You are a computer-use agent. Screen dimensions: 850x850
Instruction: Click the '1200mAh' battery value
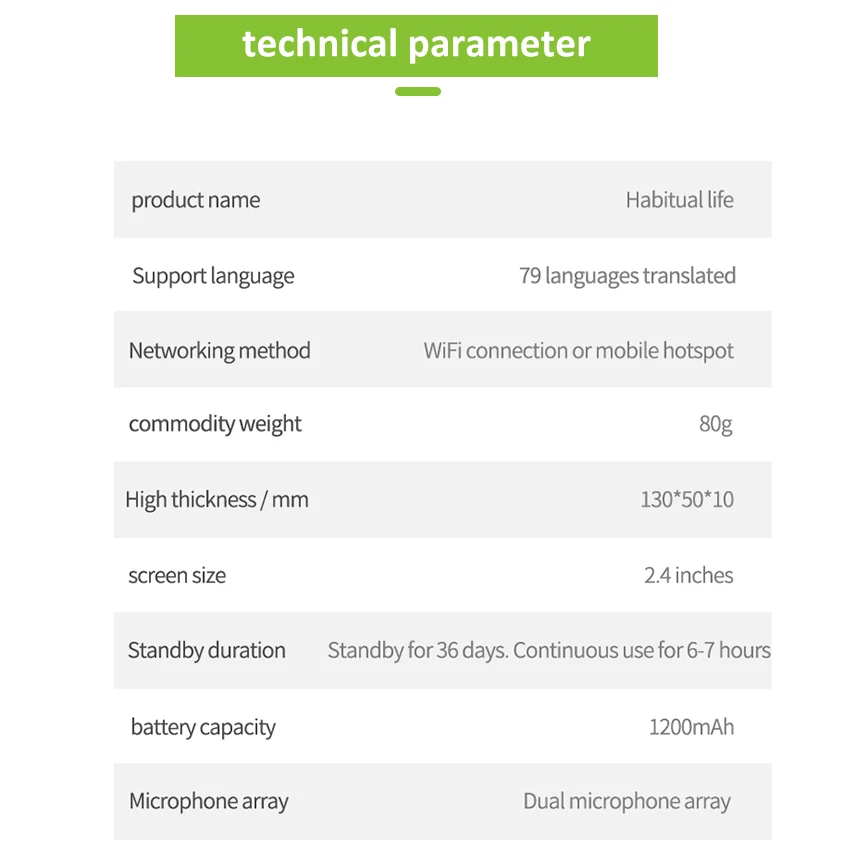691,727
